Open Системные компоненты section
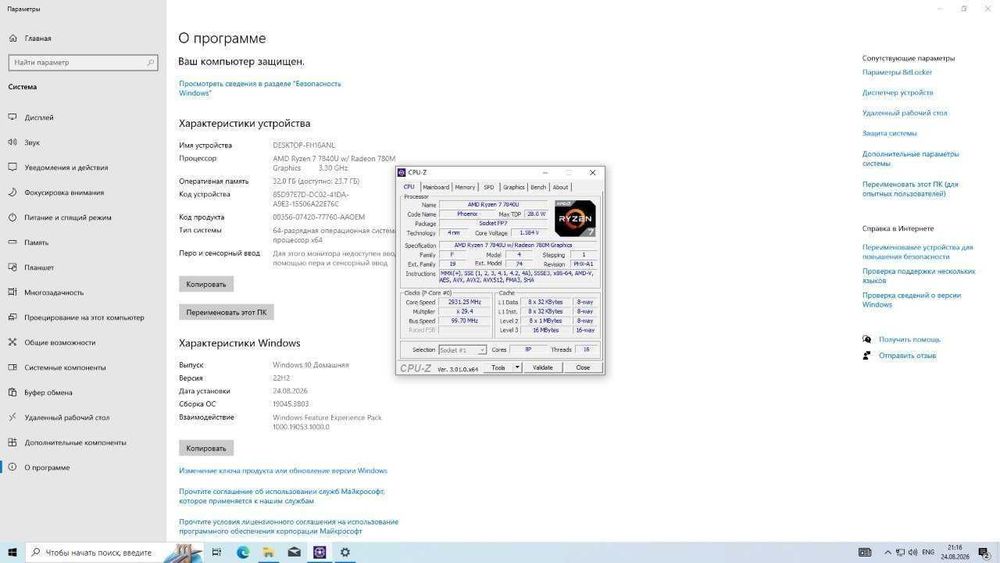This screenshot has width=1000, height=563. tap(57, 367)
